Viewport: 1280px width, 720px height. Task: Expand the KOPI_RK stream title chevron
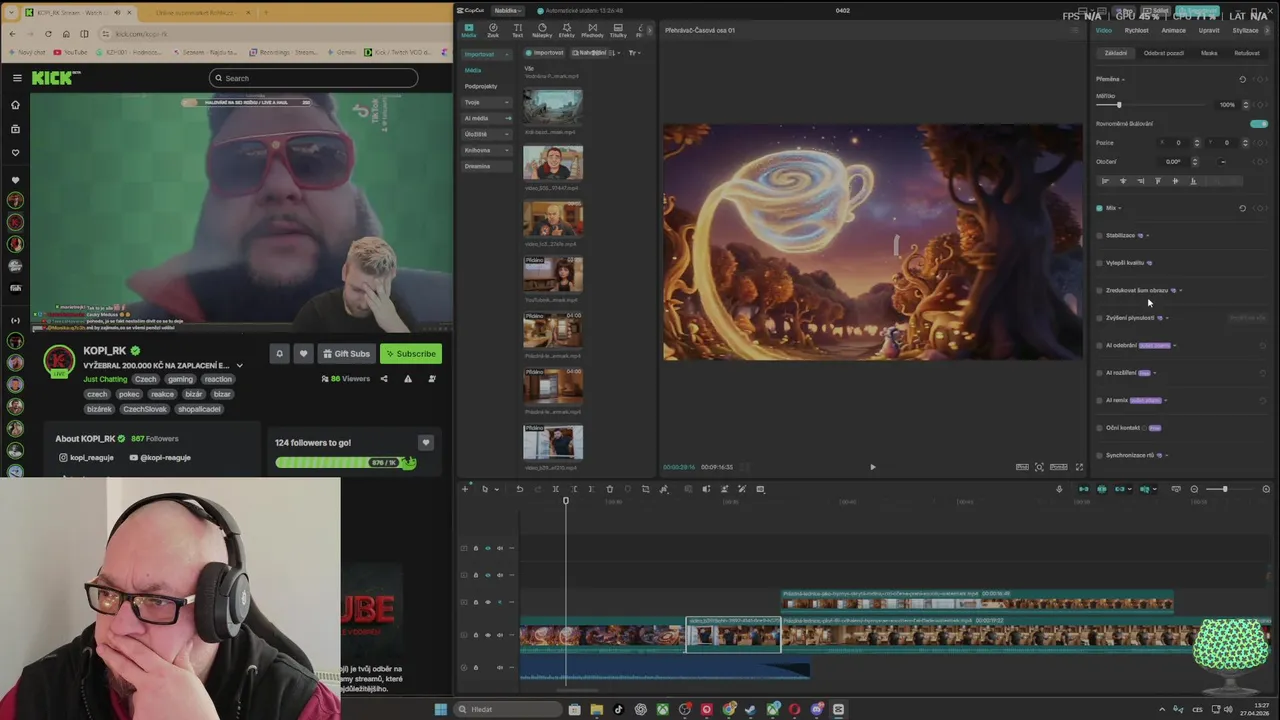click(x=240, y=366)
